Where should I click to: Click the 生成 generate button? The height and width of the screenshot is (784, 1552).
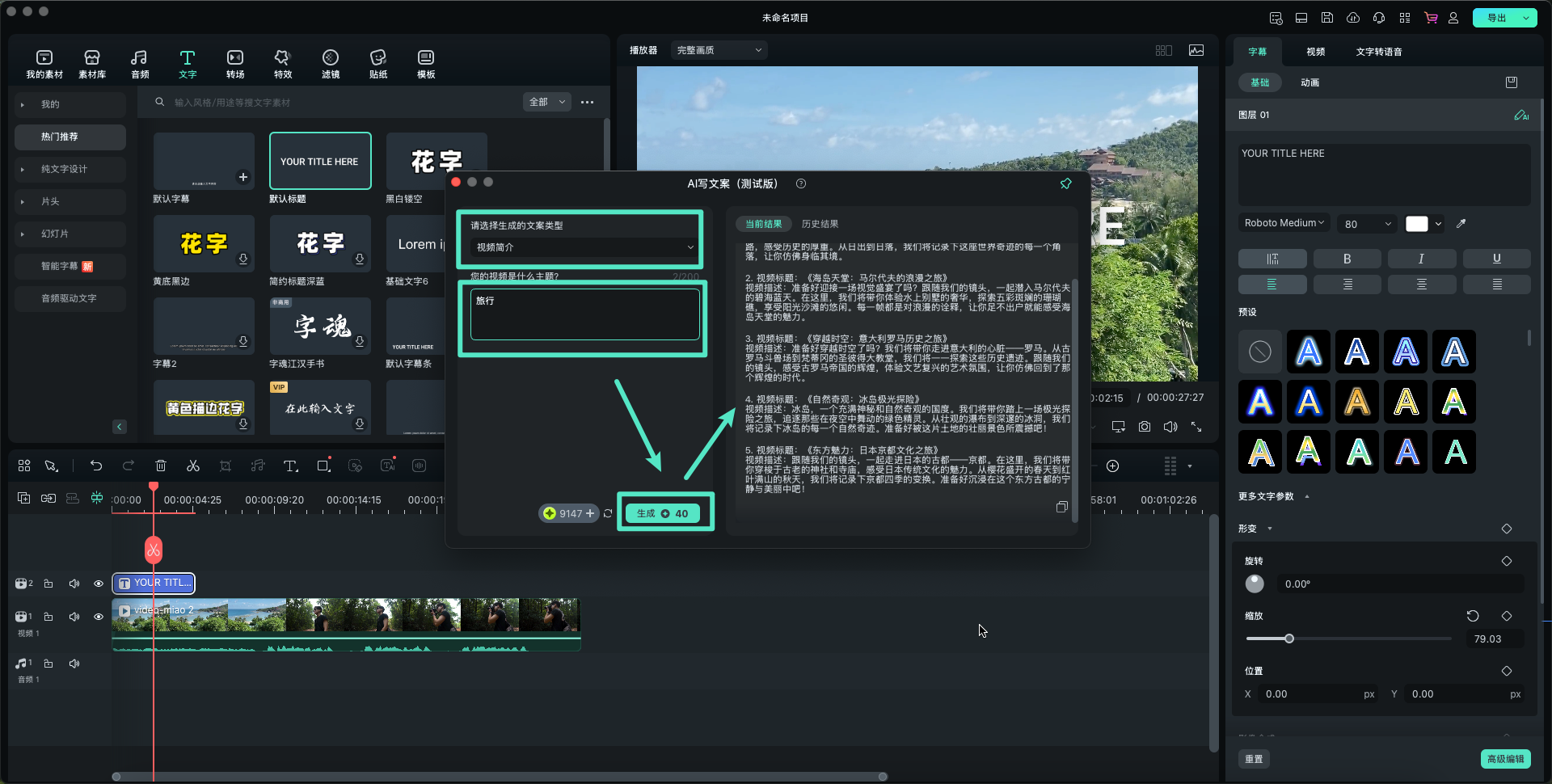(662, 513)
